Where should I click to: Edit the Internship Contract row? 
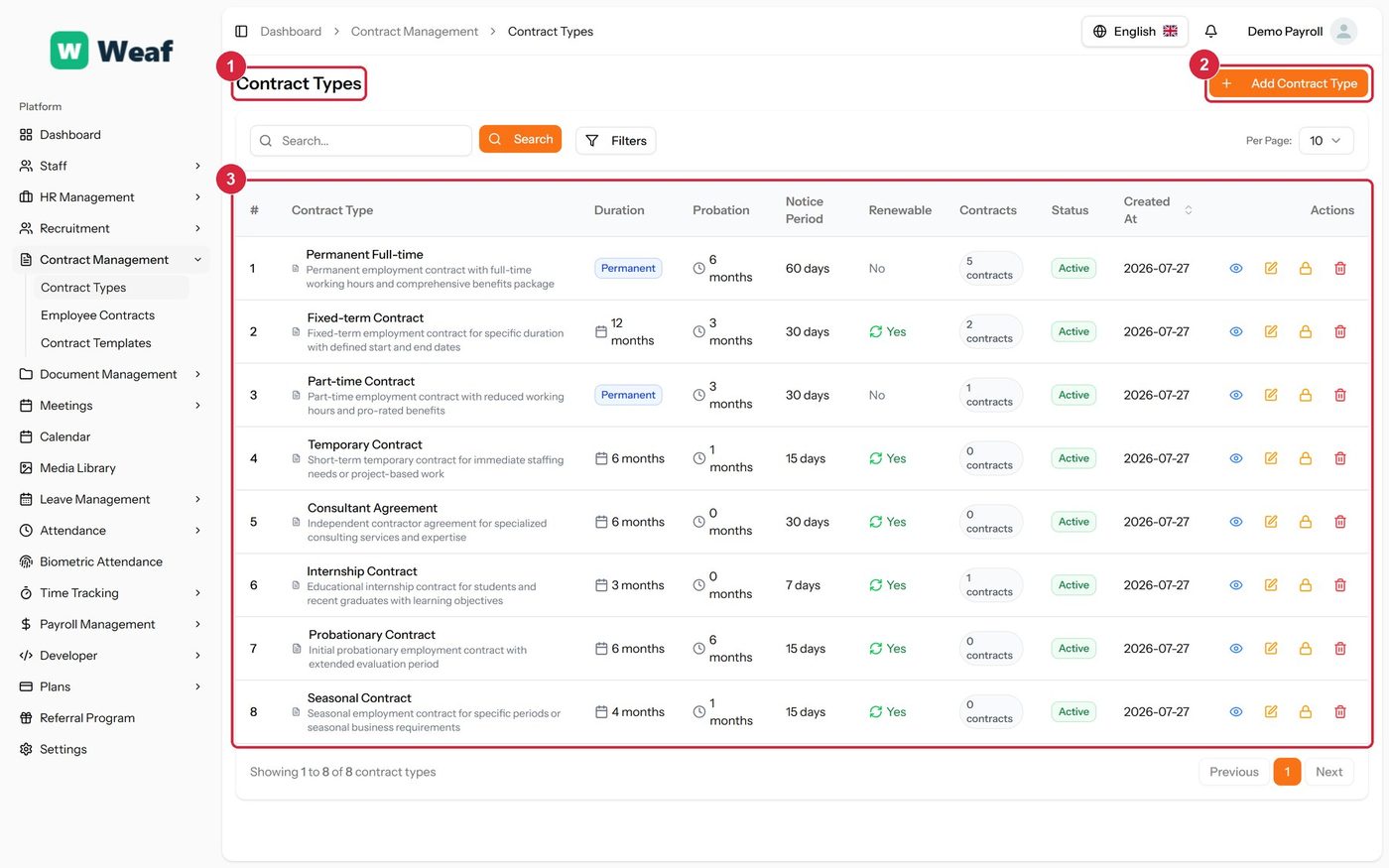pos(1271,586)
